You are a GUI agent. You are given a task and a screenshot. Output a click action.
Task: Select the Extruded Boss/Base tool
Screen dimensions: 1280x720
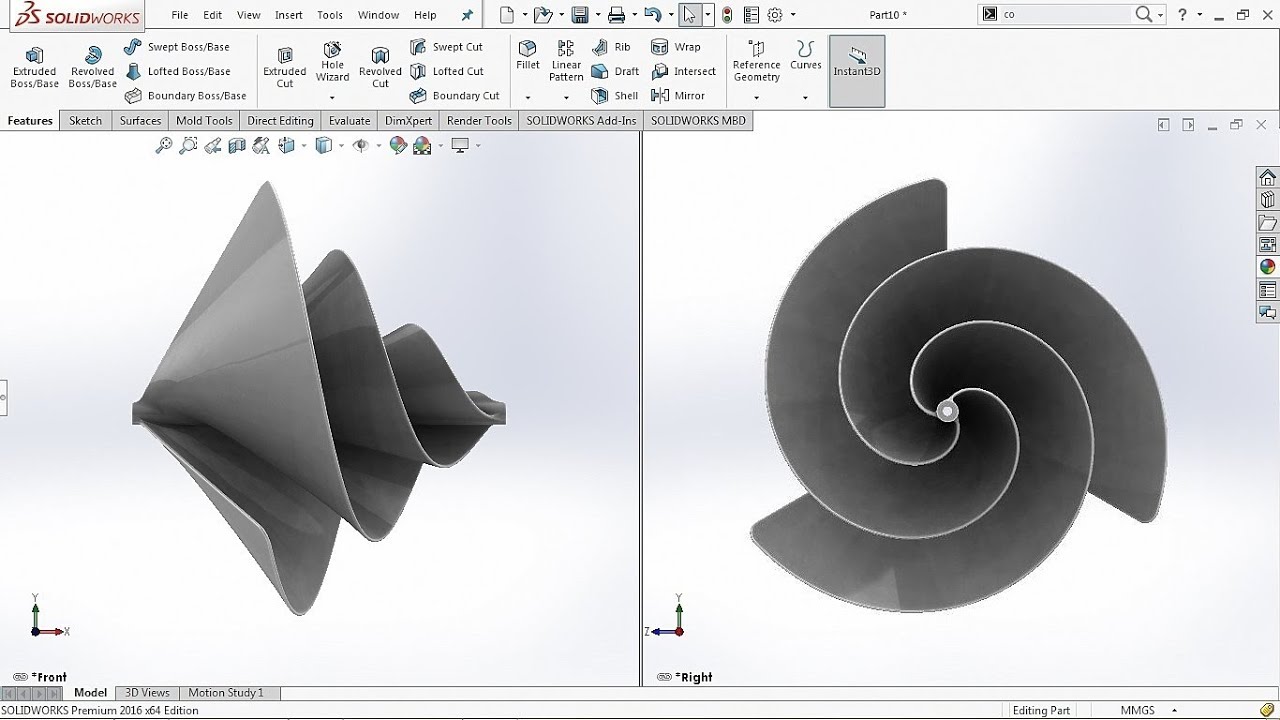(x=35, y=67)
